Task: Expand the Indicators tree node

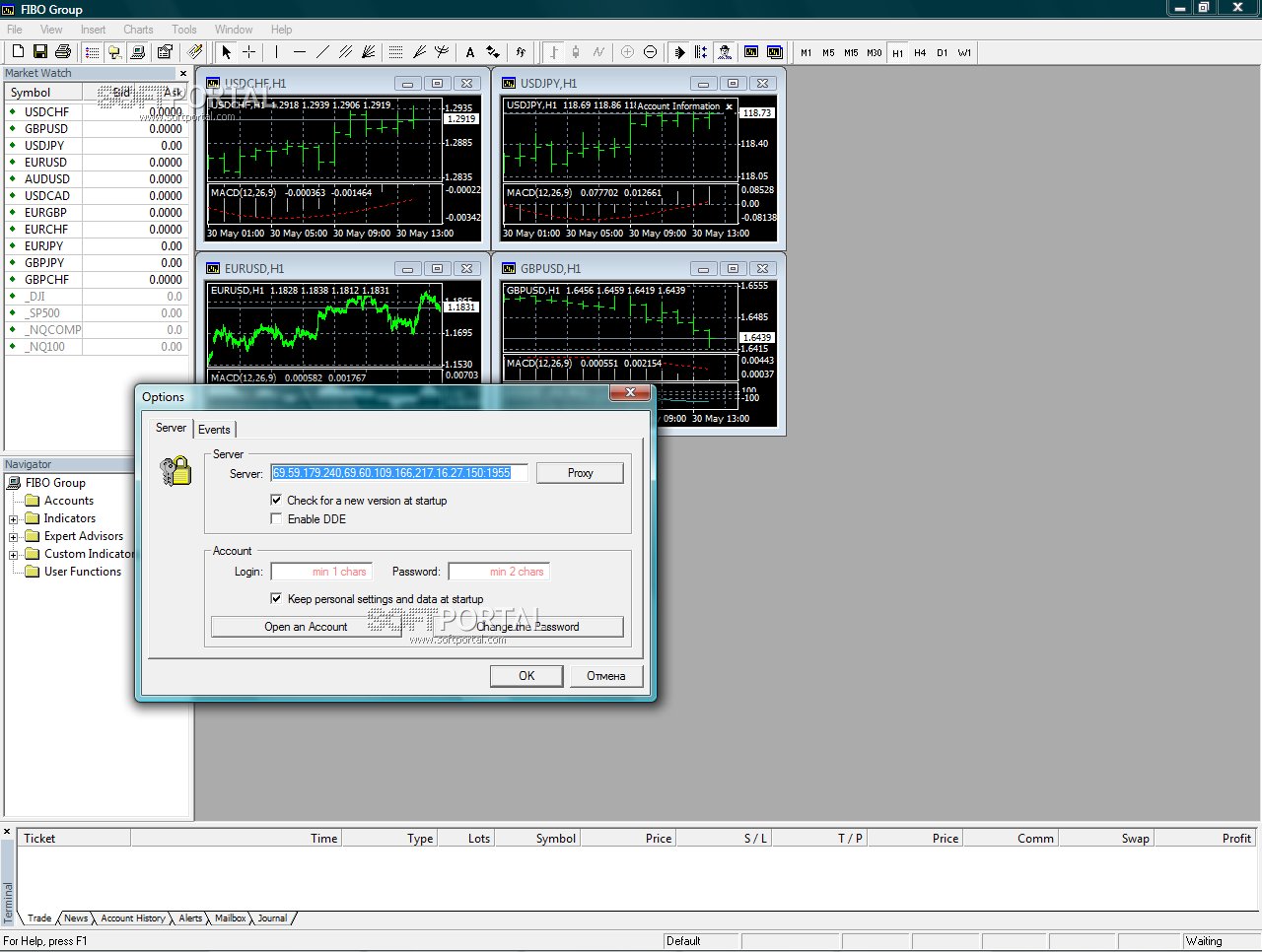Action: pos(14,519)
